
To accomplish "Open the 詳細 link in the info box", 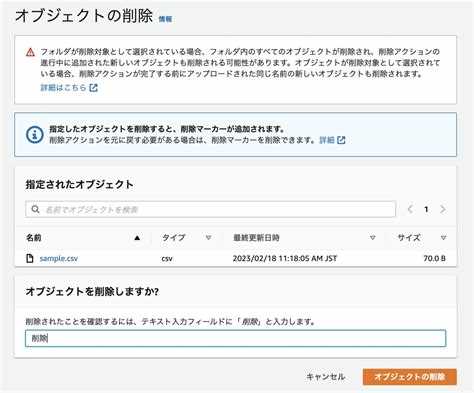I will pos(327,140).
